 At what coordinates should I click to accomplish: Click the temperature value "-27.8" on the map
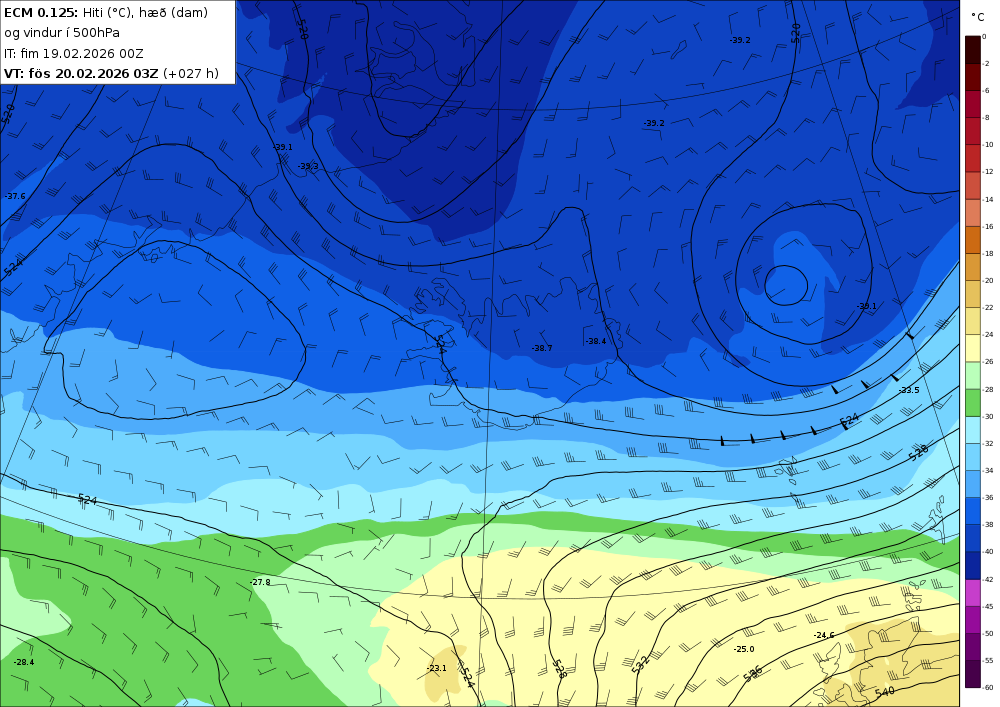[260, 582]
